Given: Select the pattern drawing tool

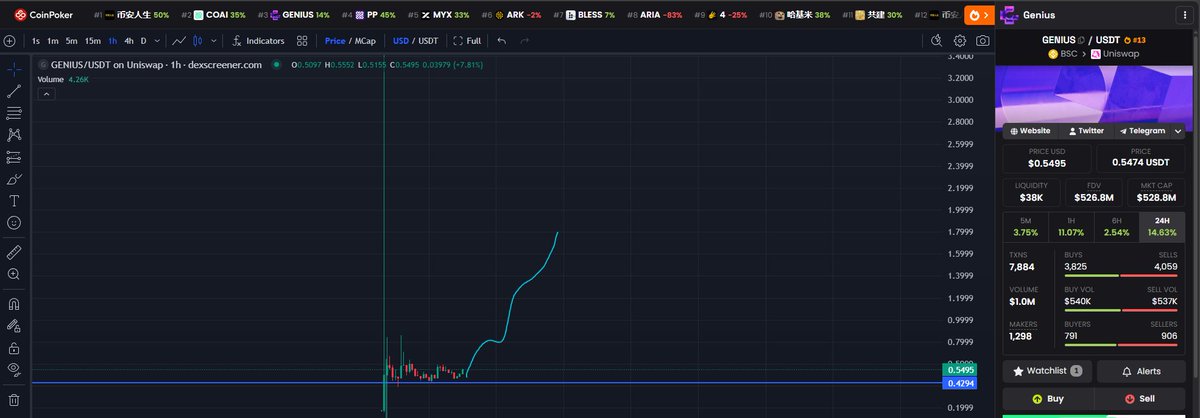Looking at the screenshot, I should coord(14,135).
